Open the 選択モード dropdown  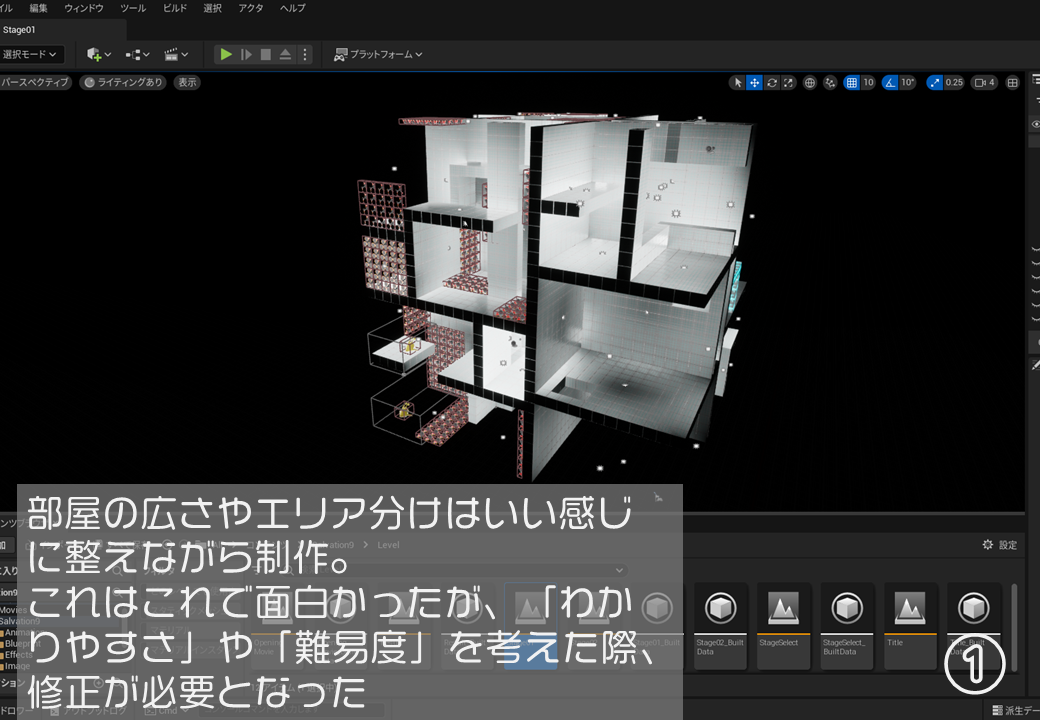click(32, 54)
